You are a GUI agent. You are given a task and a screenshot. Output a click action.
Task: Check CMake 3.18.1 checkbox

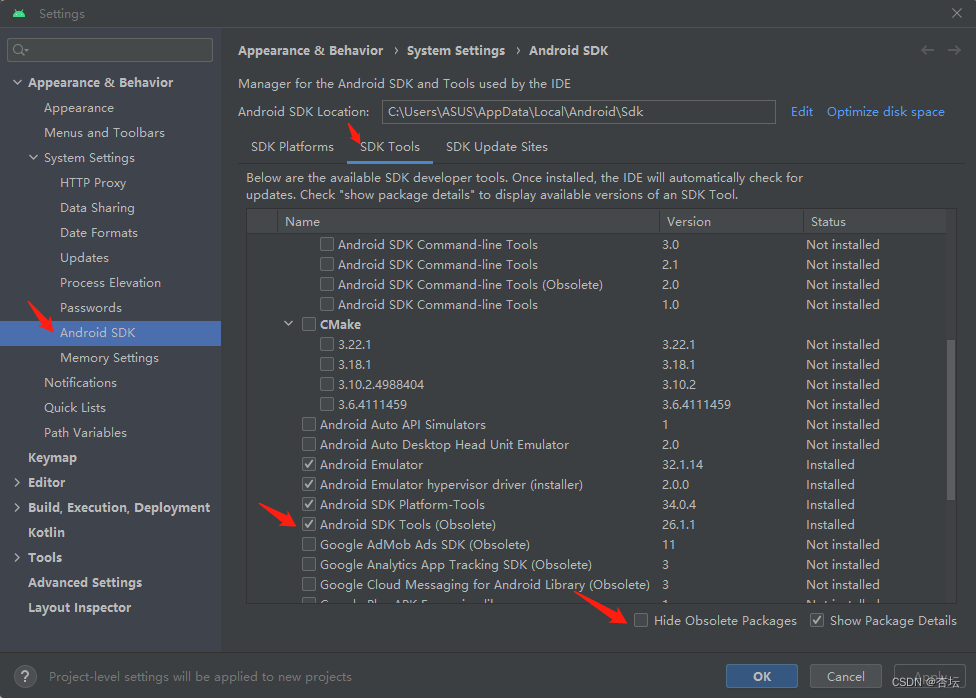pyautogui.click(x=327, y=364)
